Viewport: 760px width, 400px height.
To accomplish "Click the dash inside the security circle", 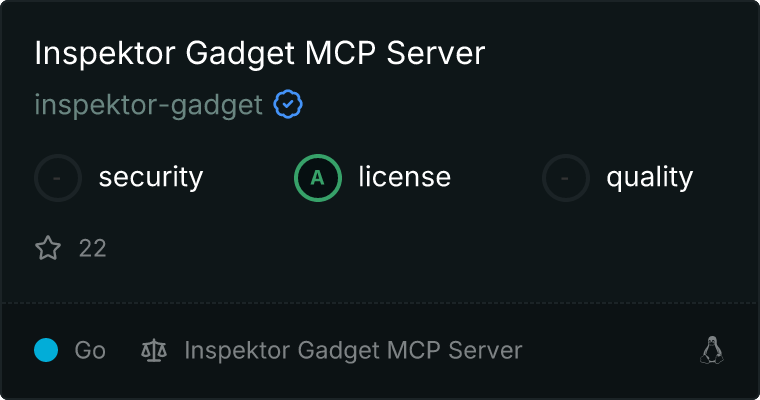I will [x=57, y=178].
